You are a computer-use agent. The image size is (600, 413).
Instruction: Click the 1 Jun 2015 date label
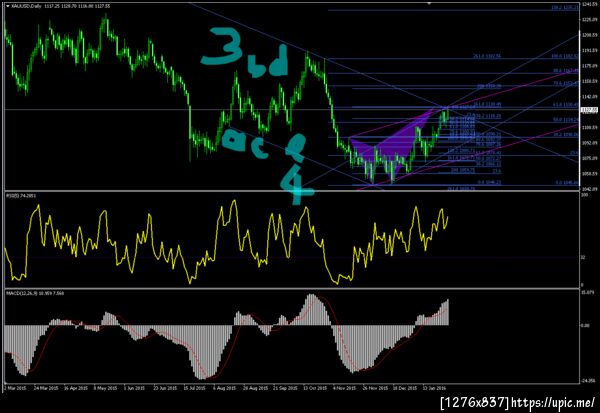click(x=134, y=388)
